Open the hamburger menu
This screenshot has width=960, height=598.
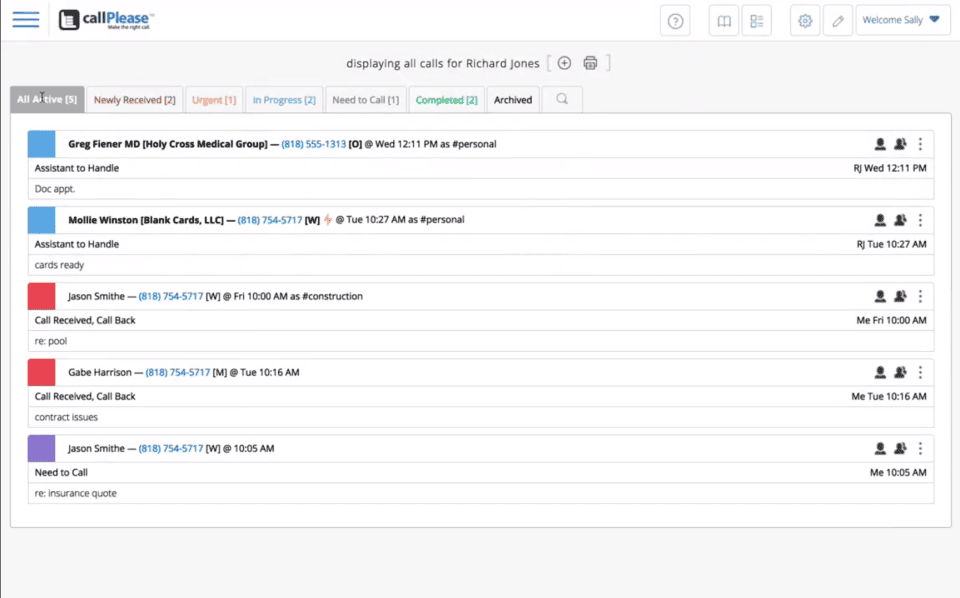(x=26, y=20)
